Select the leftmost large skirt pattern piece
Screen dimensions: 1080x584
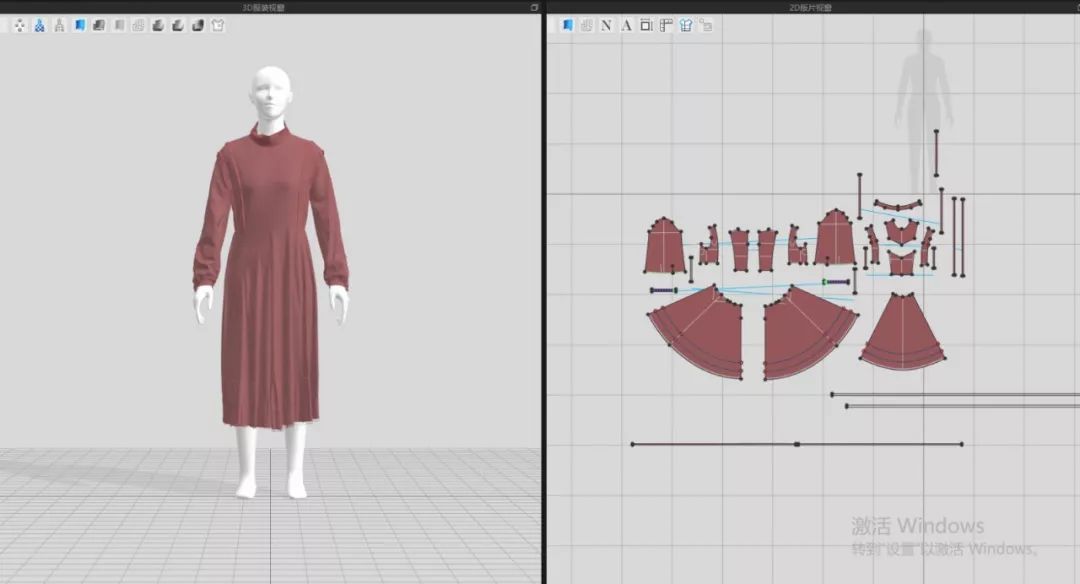700,335
